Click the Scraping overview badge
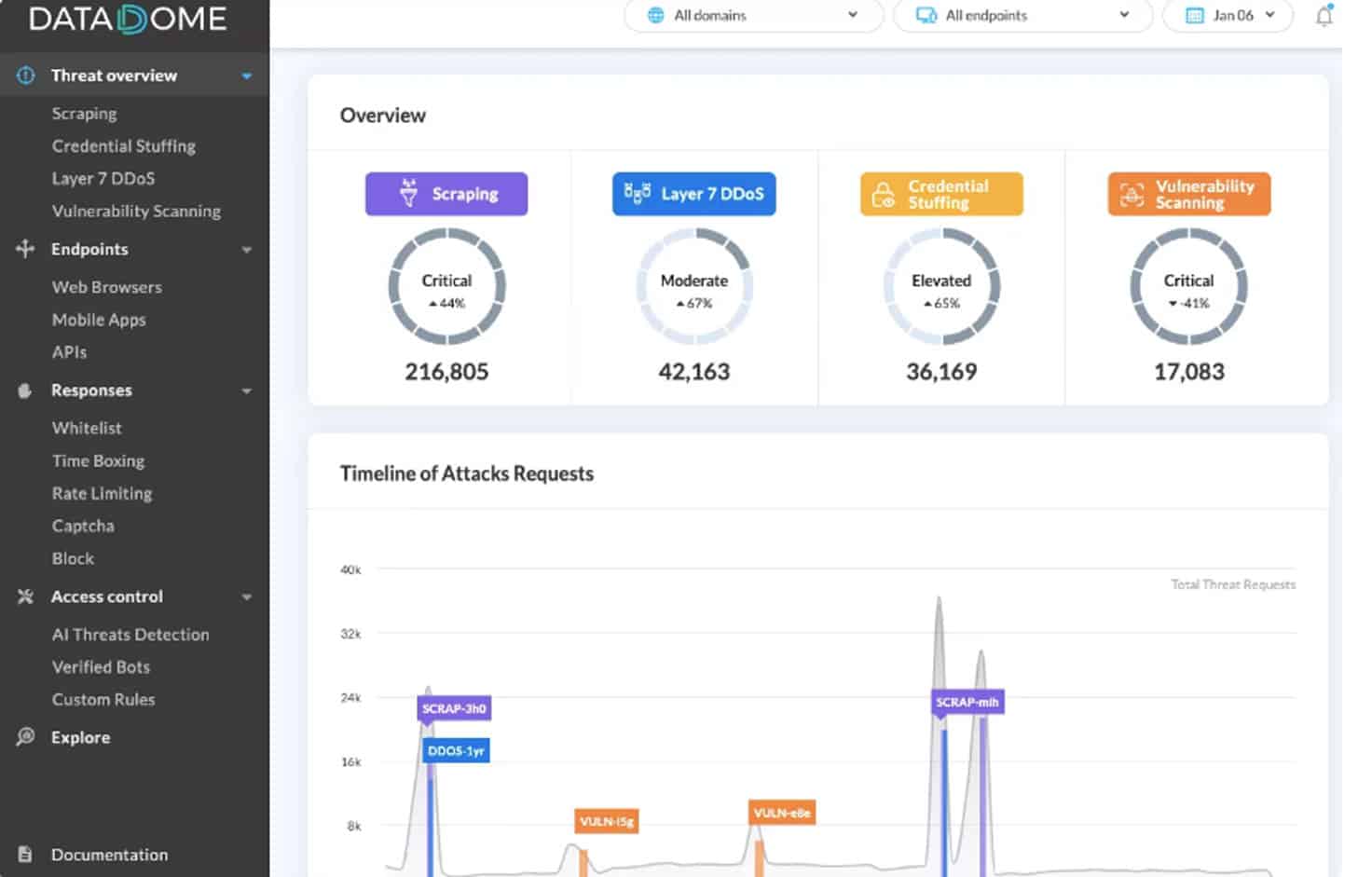This screenshot has height=877, width=1372. (446, 194)
